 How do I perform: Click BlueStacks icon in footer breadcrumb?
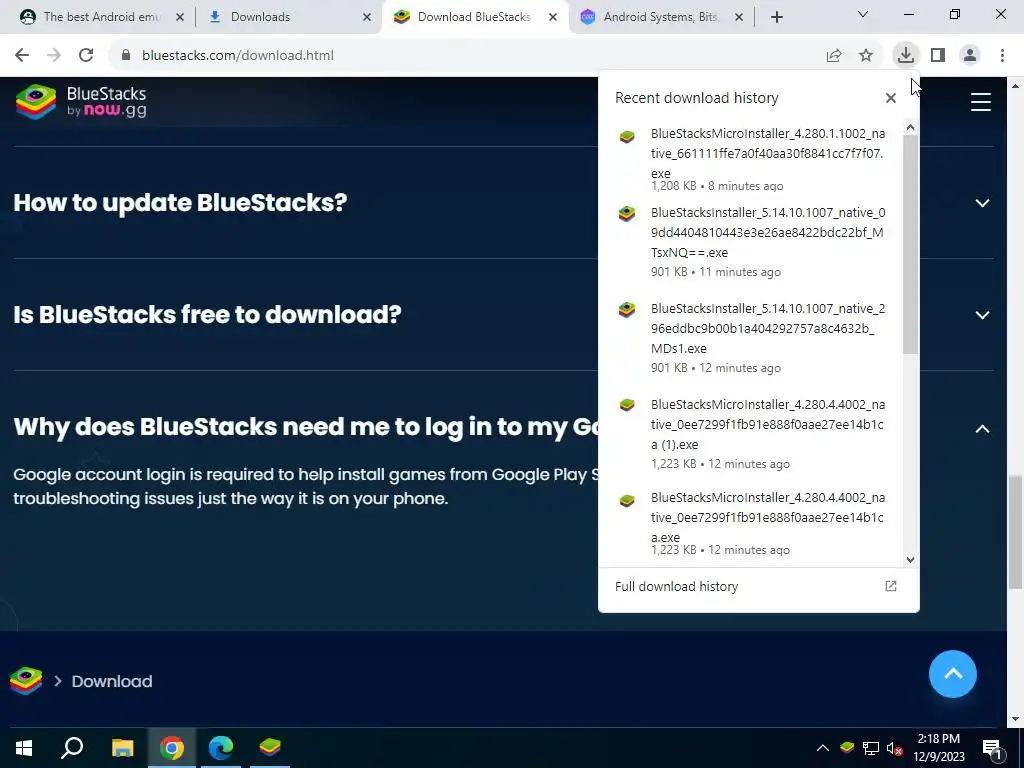pos(26,681)
